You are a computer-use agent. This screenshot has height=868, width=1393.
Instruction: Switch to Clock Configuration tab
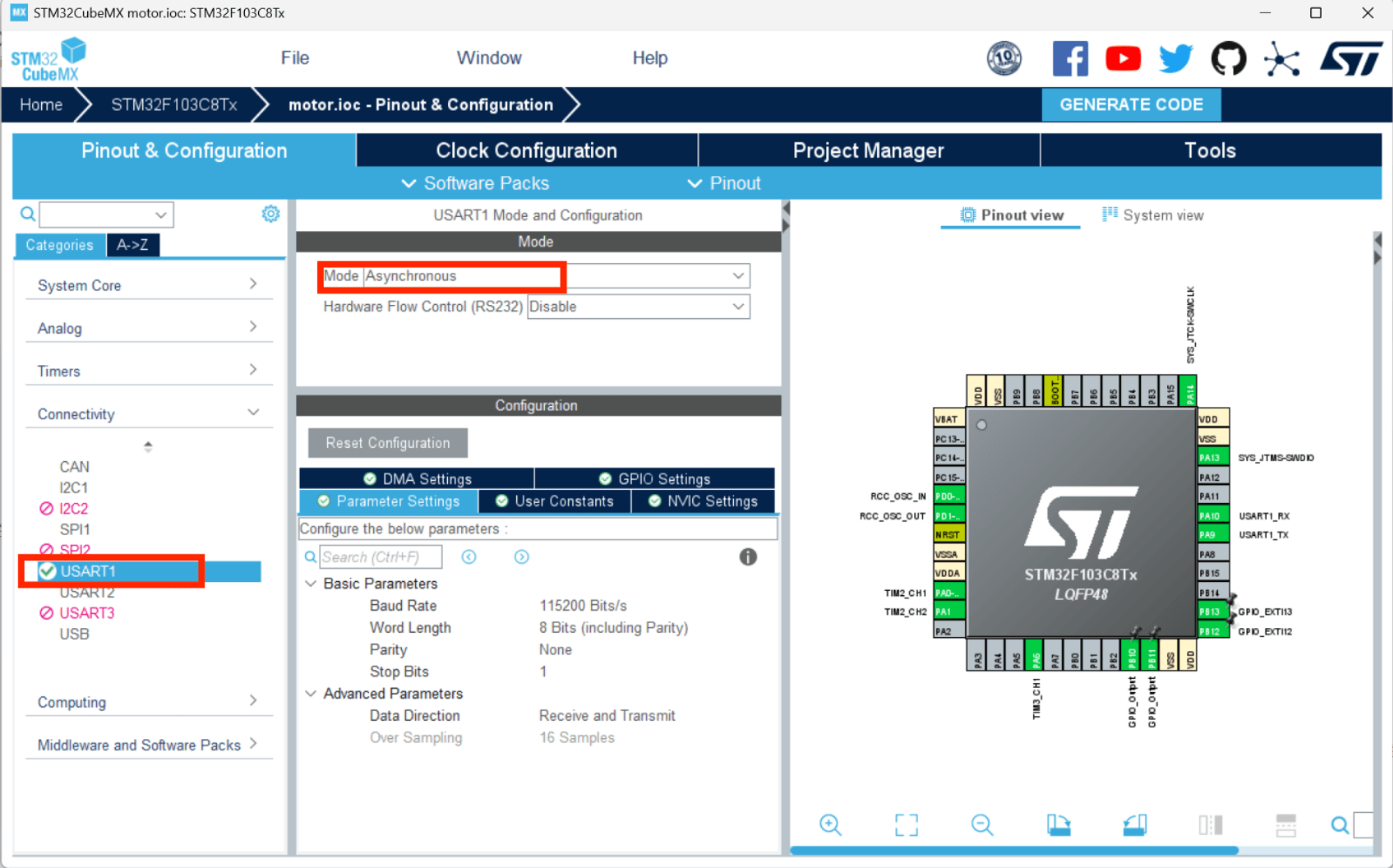(526, 150)
